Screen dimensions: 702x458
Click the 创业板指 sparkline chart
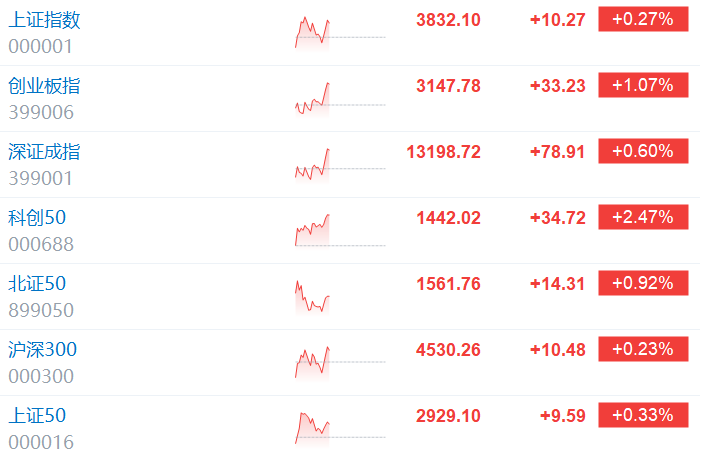[x=340, y=99]
